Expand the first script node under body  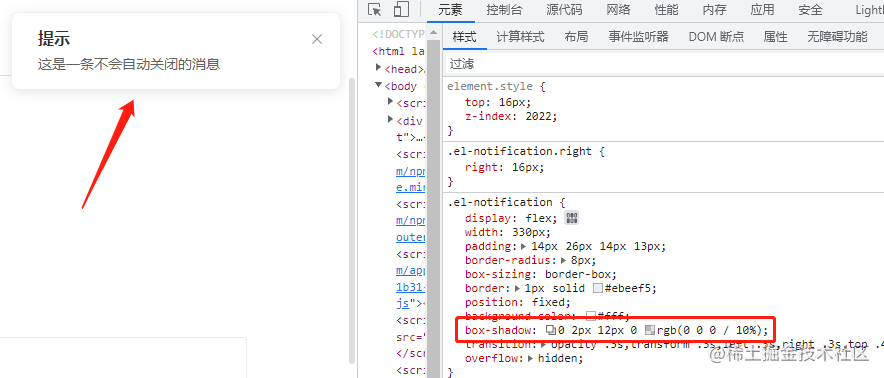[x=391, y=102]
